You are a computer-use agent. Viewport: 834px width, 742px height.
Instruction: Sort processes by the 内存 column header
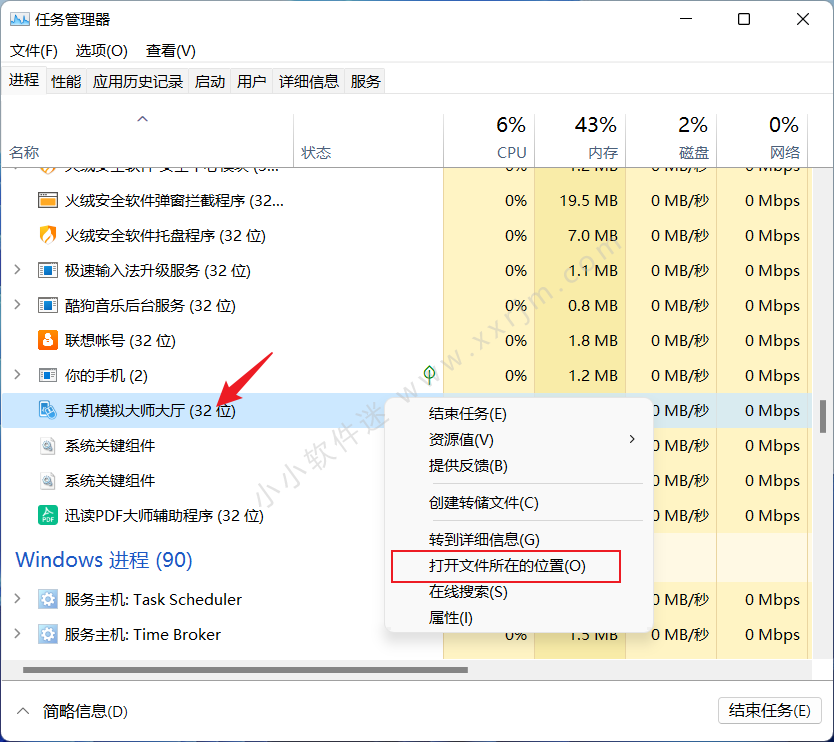point(580,140)
